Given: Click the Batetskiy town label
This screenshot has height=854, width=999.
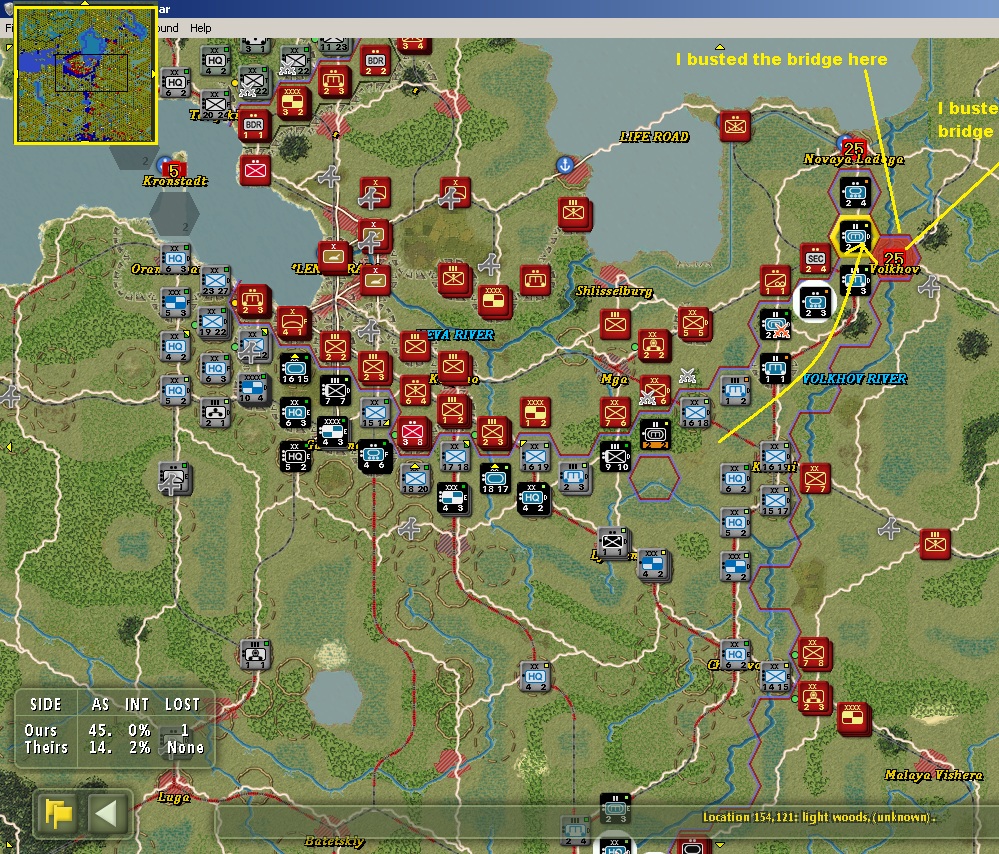Looking at the screenshot, I should coord(334,841).
